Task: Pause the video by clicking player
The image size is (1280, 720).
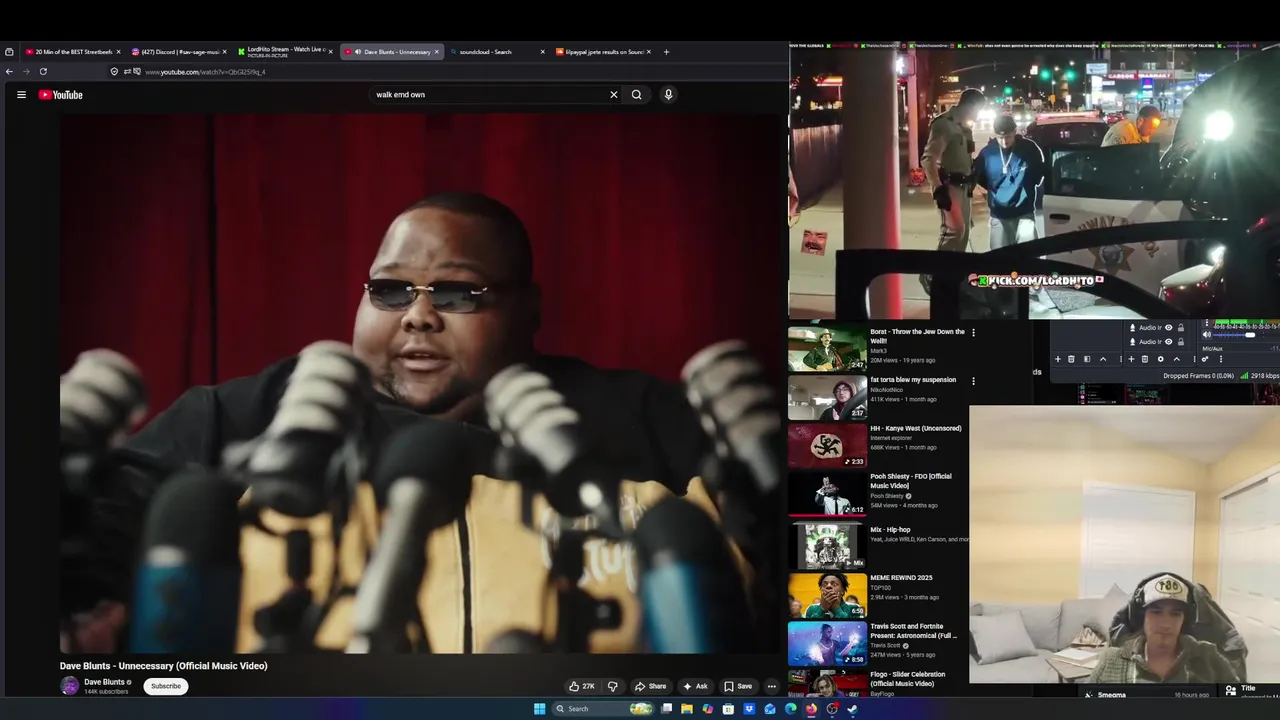Action: (x=420, y=383)
